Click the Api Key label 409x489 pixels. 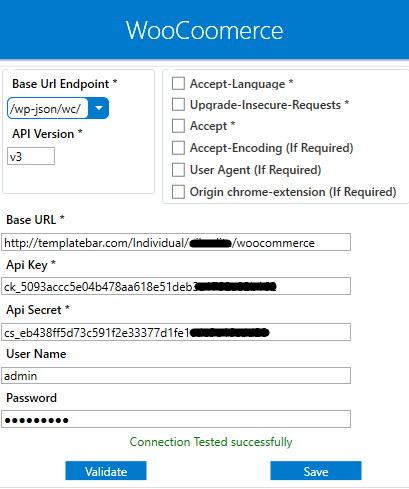(31, 265)
